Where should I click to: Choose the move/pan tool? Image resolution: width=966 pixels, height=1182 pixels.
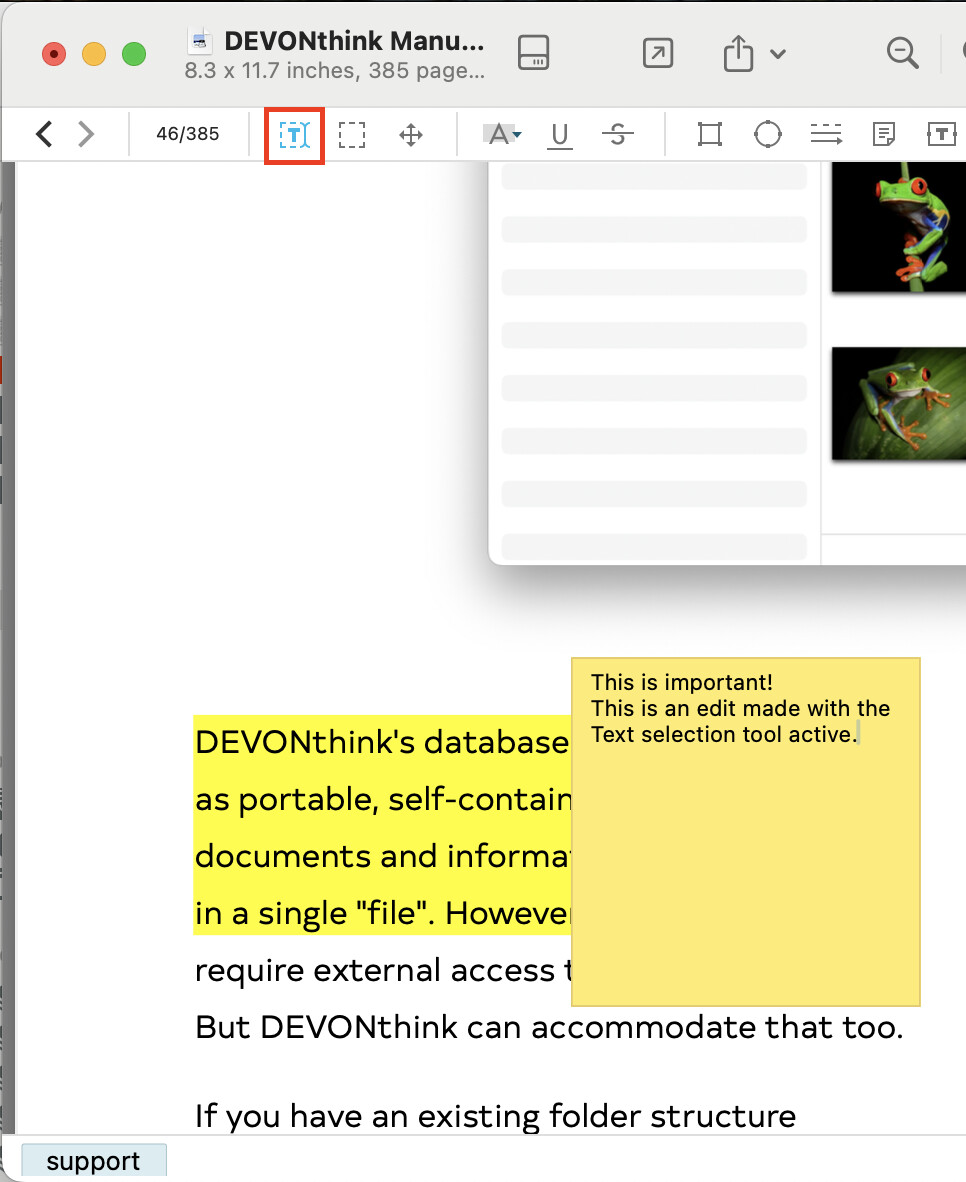pos(411,135)
